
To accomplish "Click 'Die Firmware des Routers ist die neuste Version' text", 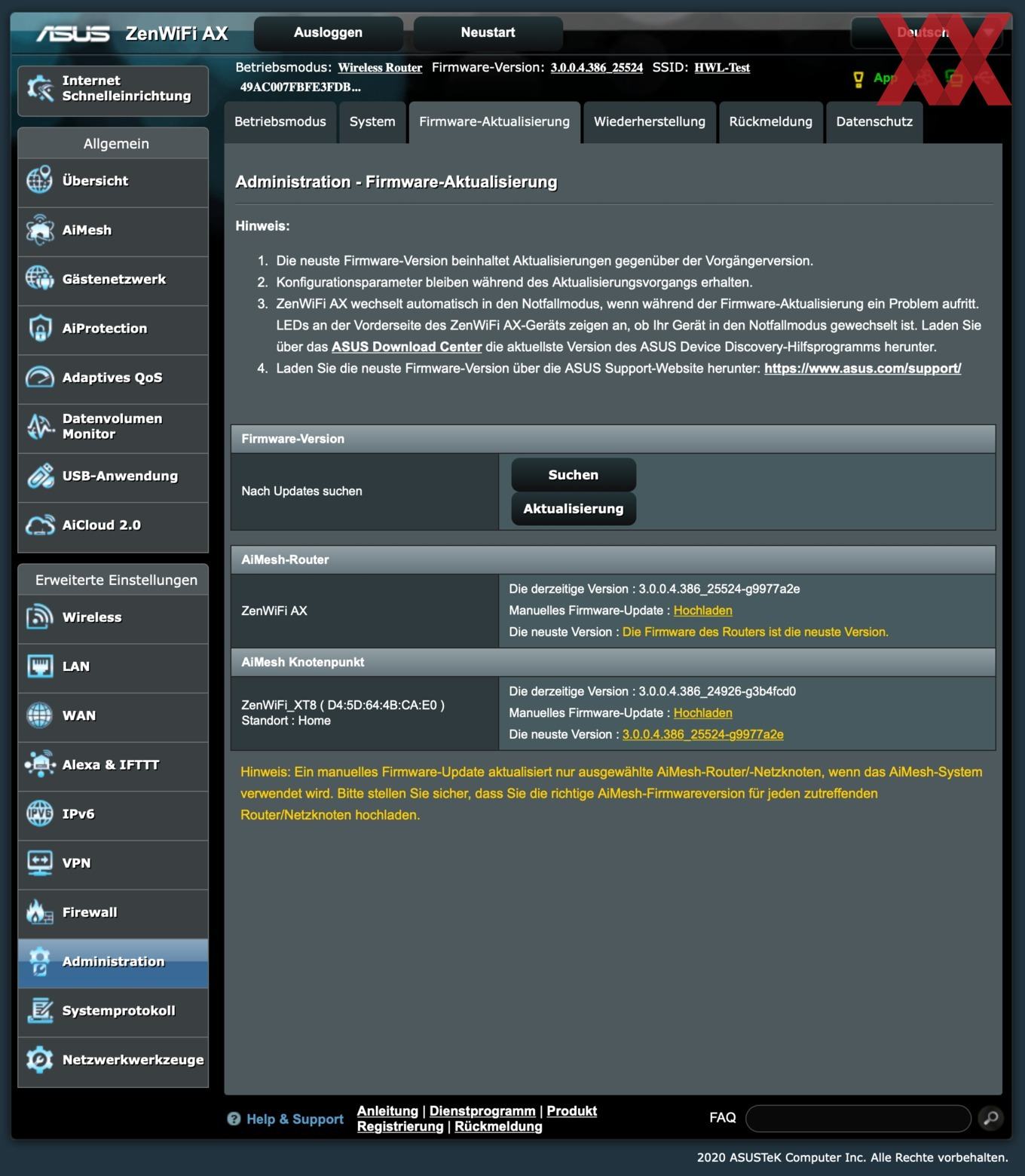I will pos(755,632).
